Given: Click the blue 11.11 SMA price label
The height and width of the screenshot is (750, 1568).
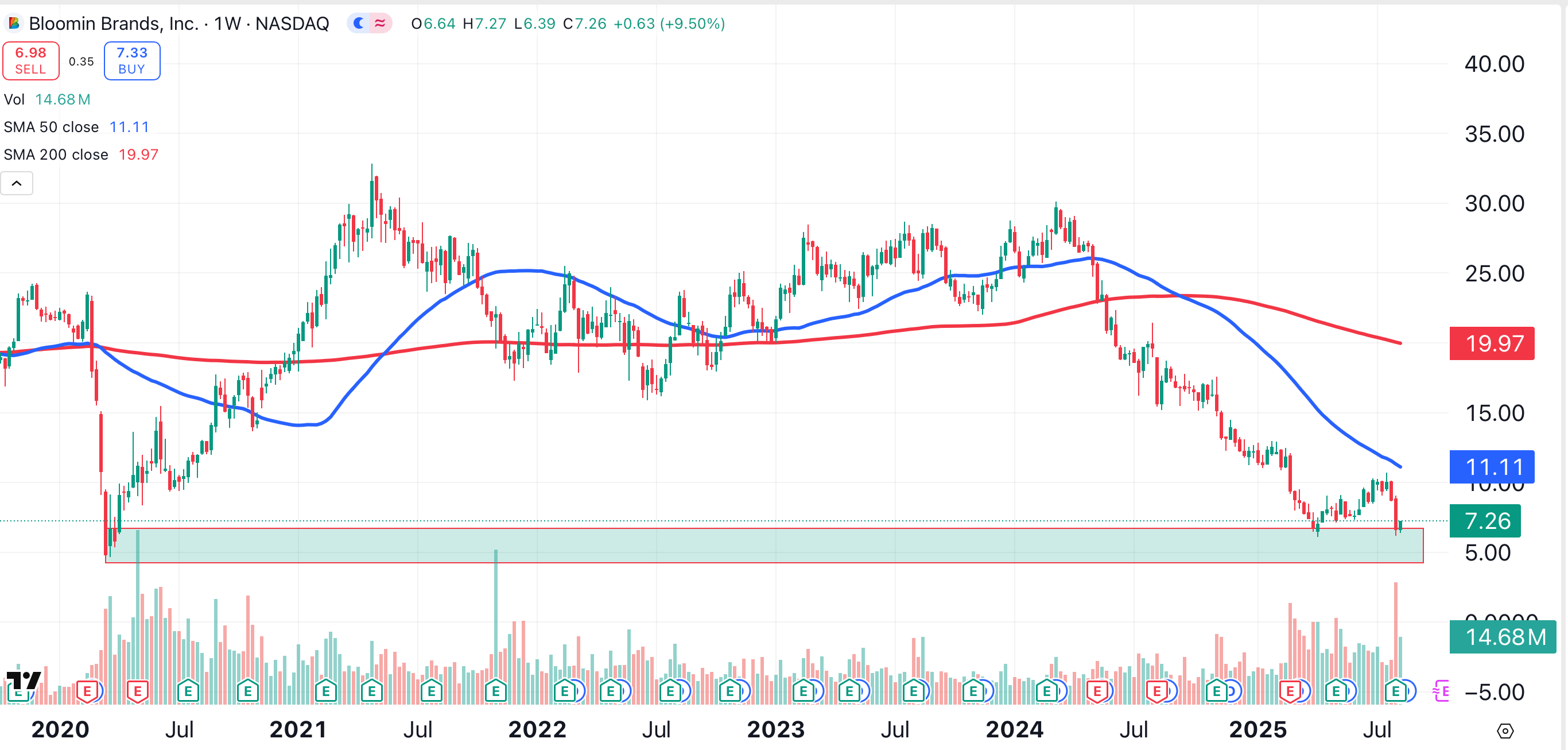Looking at the screenshot, I should click(x=1491, y=467).
